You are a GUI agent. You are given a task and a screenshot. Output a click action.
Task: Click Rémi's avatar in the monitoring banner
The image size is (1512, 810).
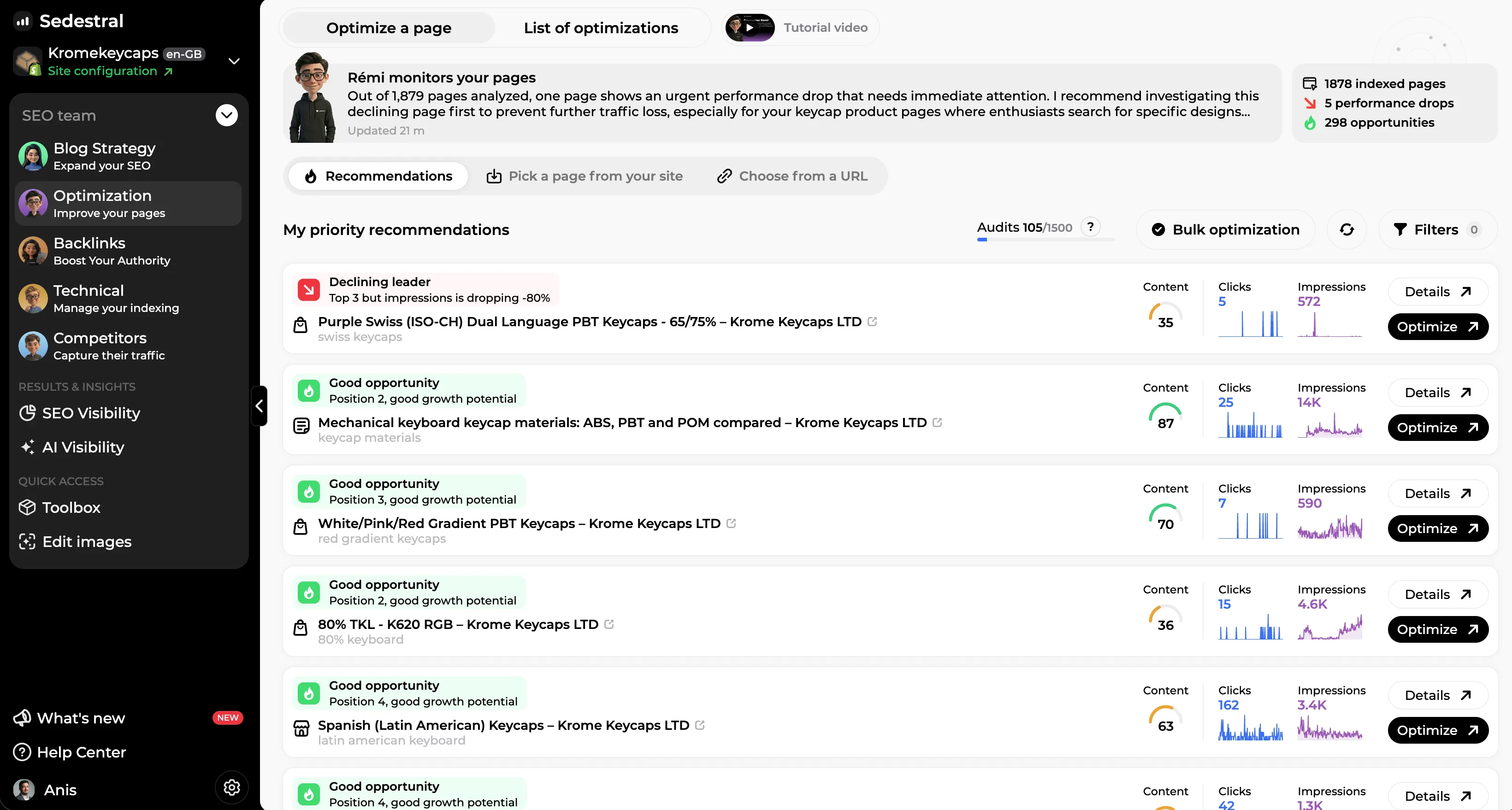tap(313, 97)
